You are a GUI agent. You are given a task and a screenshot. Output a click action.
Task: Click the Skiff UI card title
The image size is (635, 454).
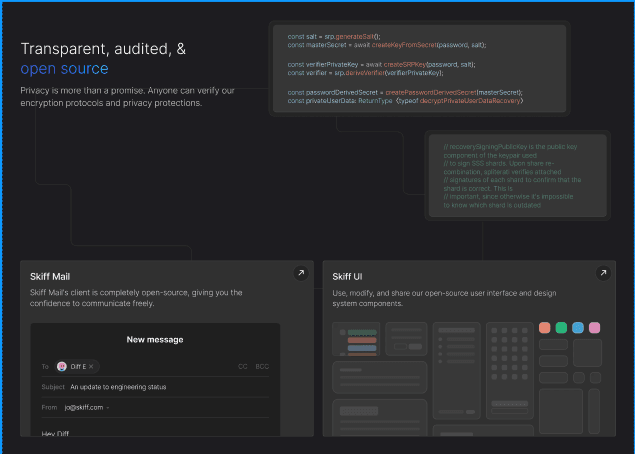click(346, 276)
